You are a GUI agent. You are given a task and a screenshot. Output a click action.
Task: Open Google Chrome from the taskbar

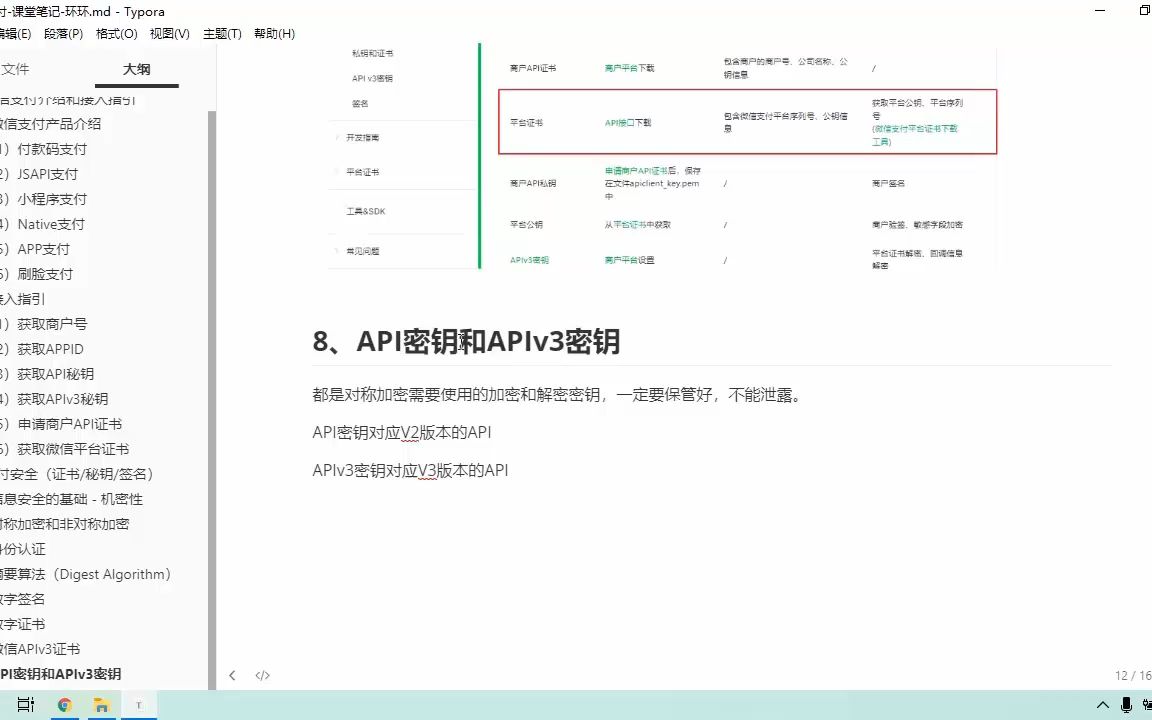click(x=65, y=705)
